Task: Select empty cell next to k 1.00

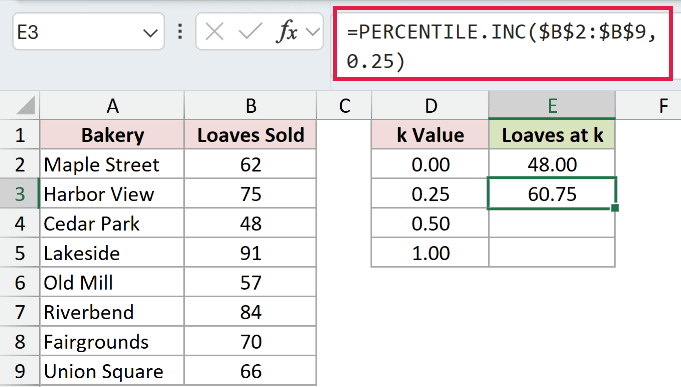Action: (x=552, y=253)
